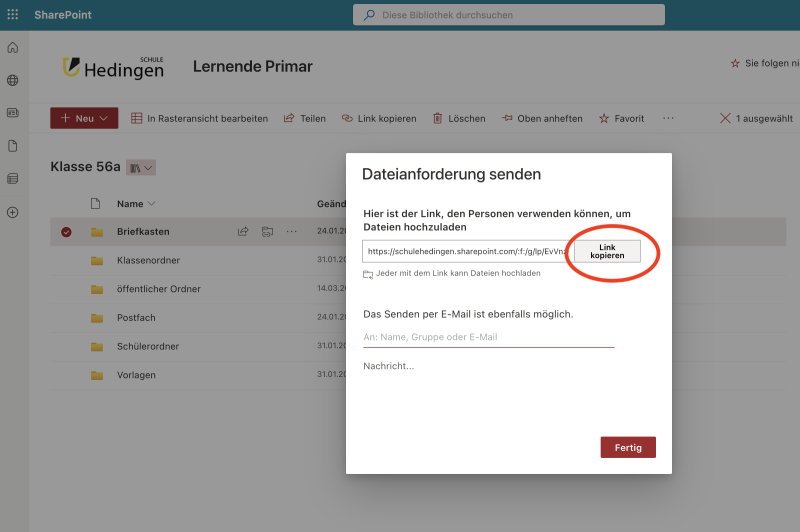The width and height of the screenshot is (800, 532).
Task: Open the library view switcher dropdown
Action: click(141, 168)
